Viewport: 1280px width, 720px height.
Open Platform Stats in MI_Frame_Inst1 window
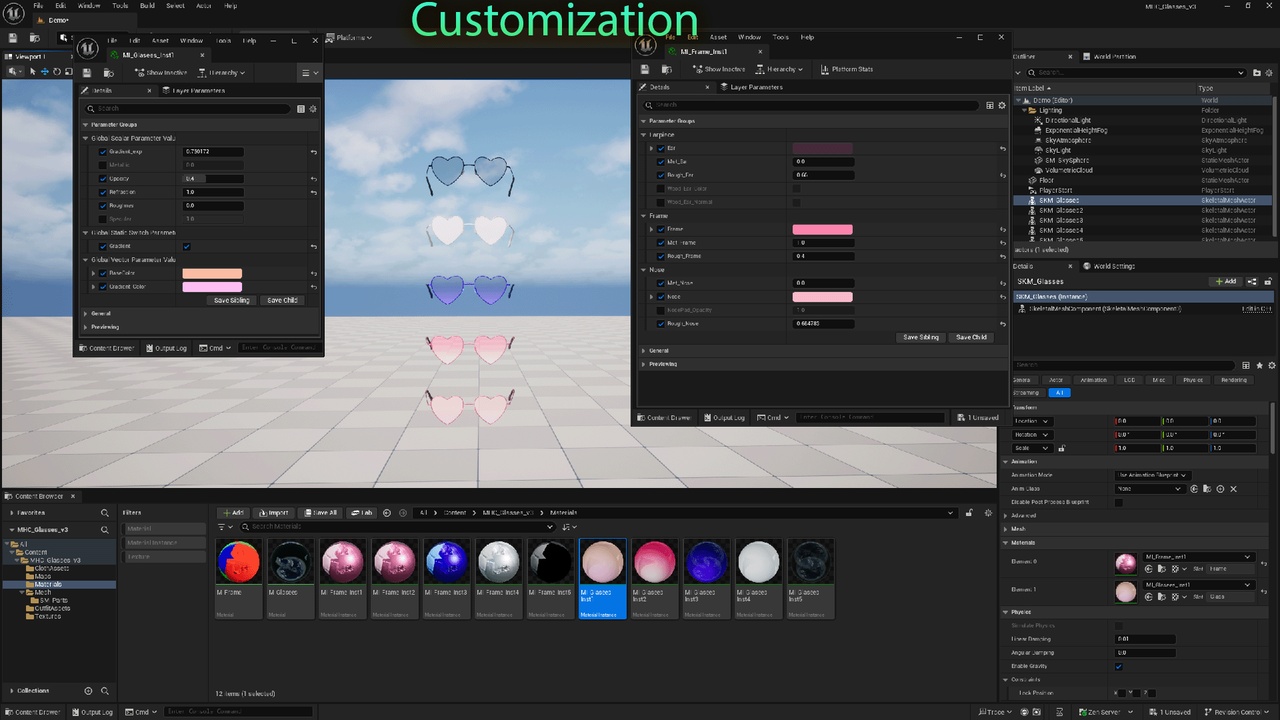(x=846, y=69)
